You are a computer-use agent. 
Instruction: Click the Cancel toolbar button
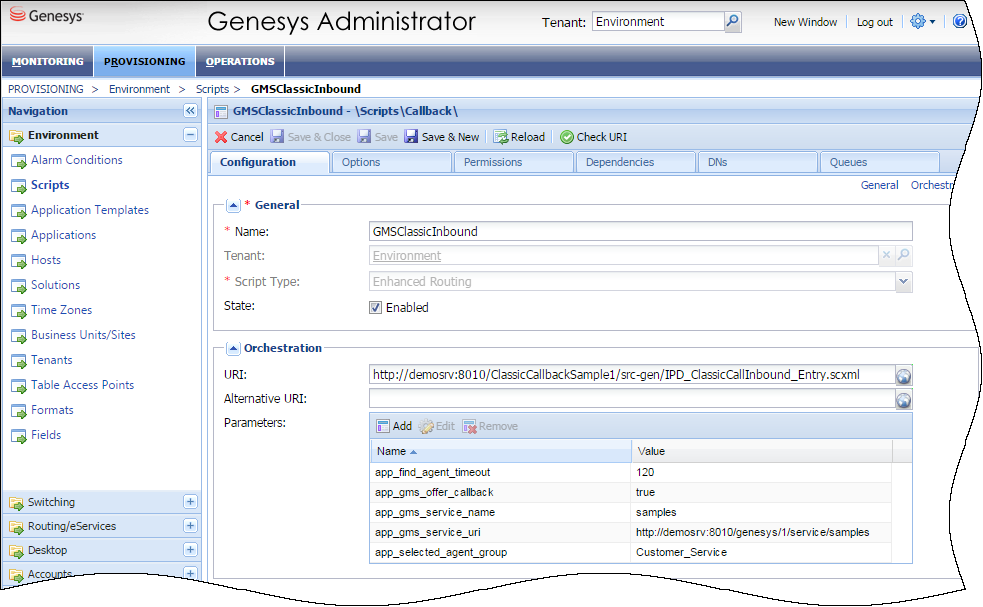[239, 137]
